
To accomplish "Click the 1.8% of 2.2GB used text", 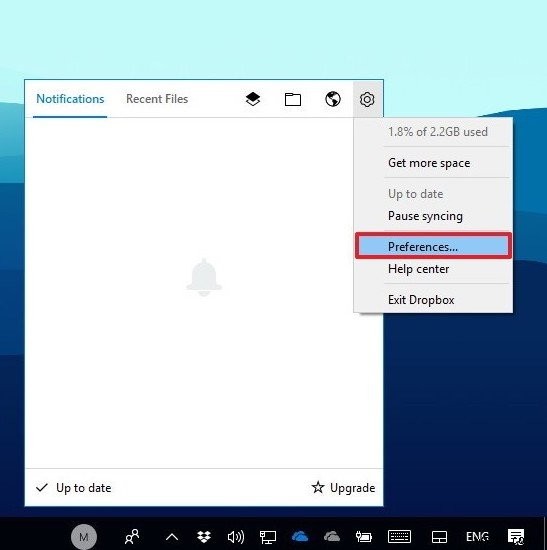I will [x=438, y=132].
